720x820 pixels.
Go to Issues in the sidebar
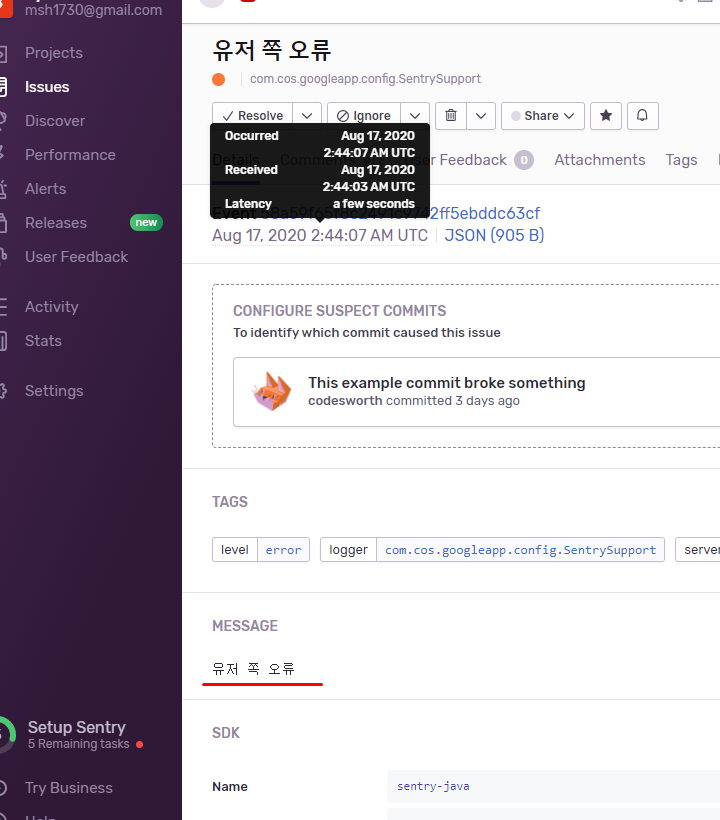(47, 87)
